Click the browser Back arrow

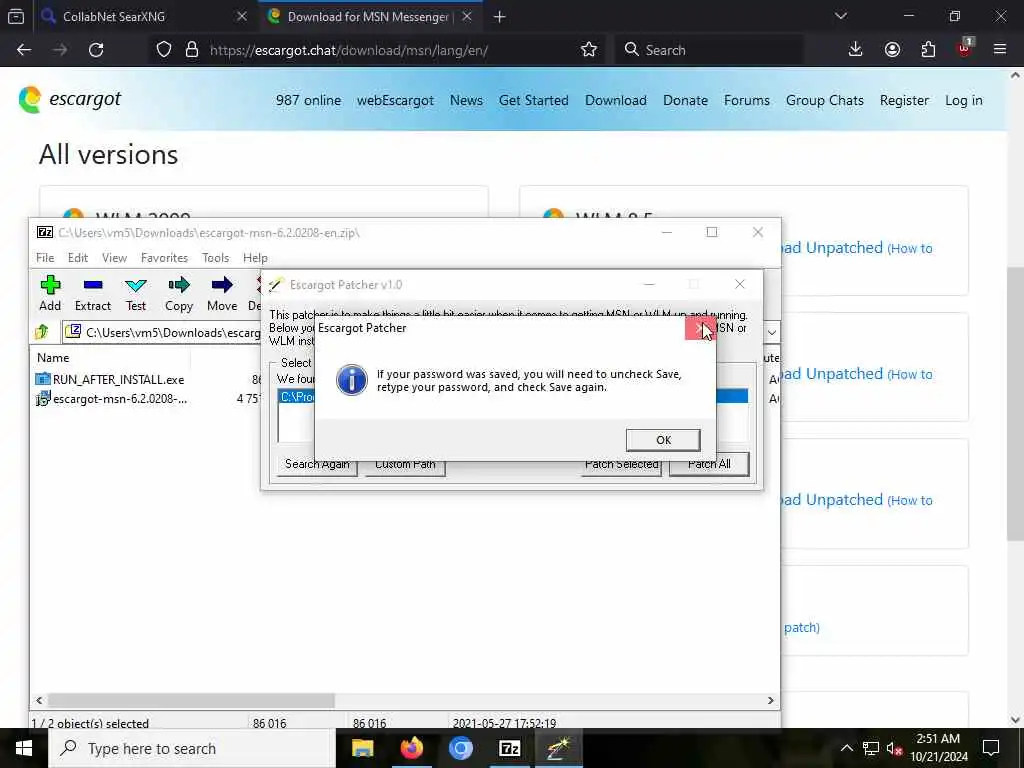(24, 50)
